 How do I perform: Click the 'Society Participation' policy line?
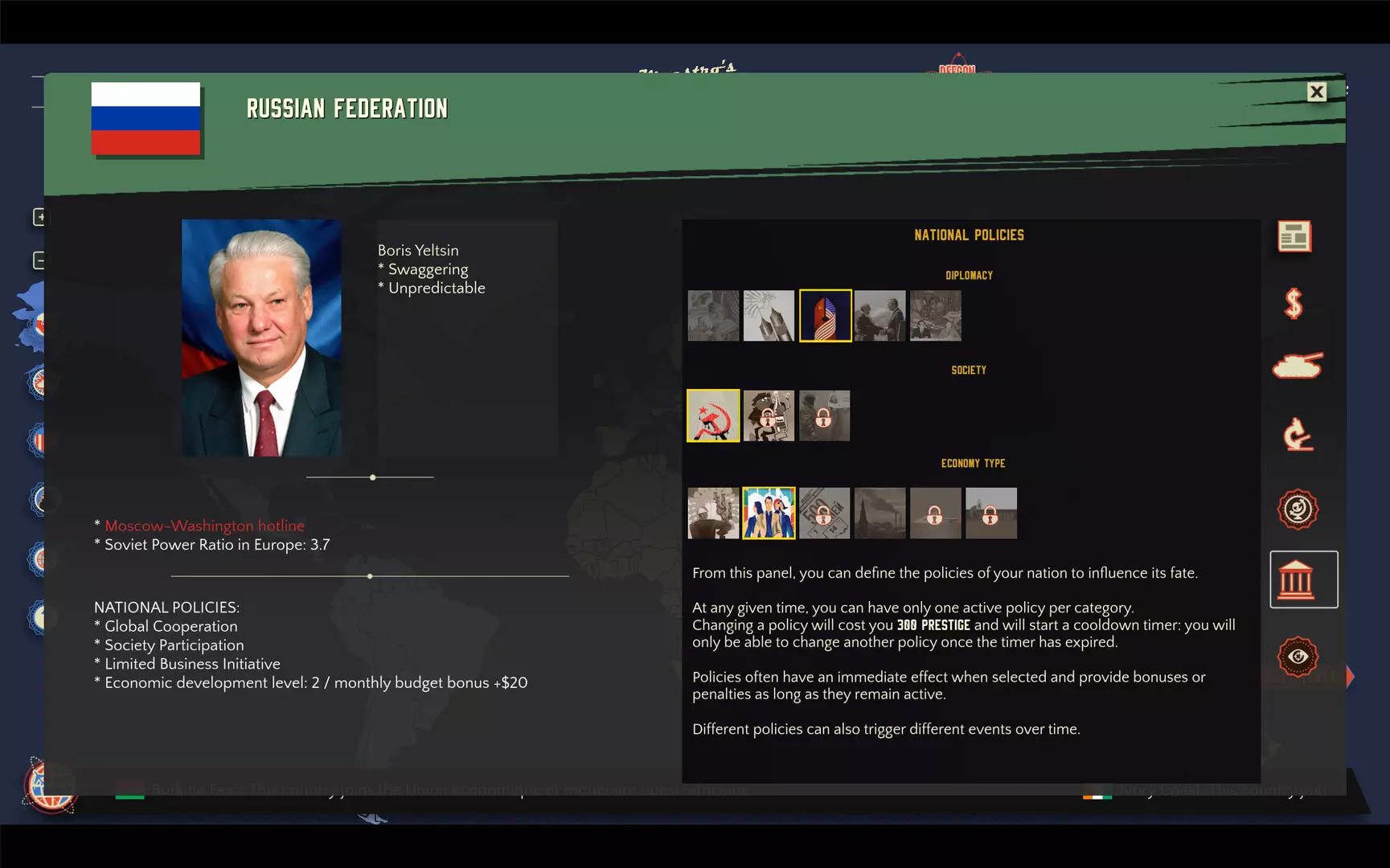point(174,645)
